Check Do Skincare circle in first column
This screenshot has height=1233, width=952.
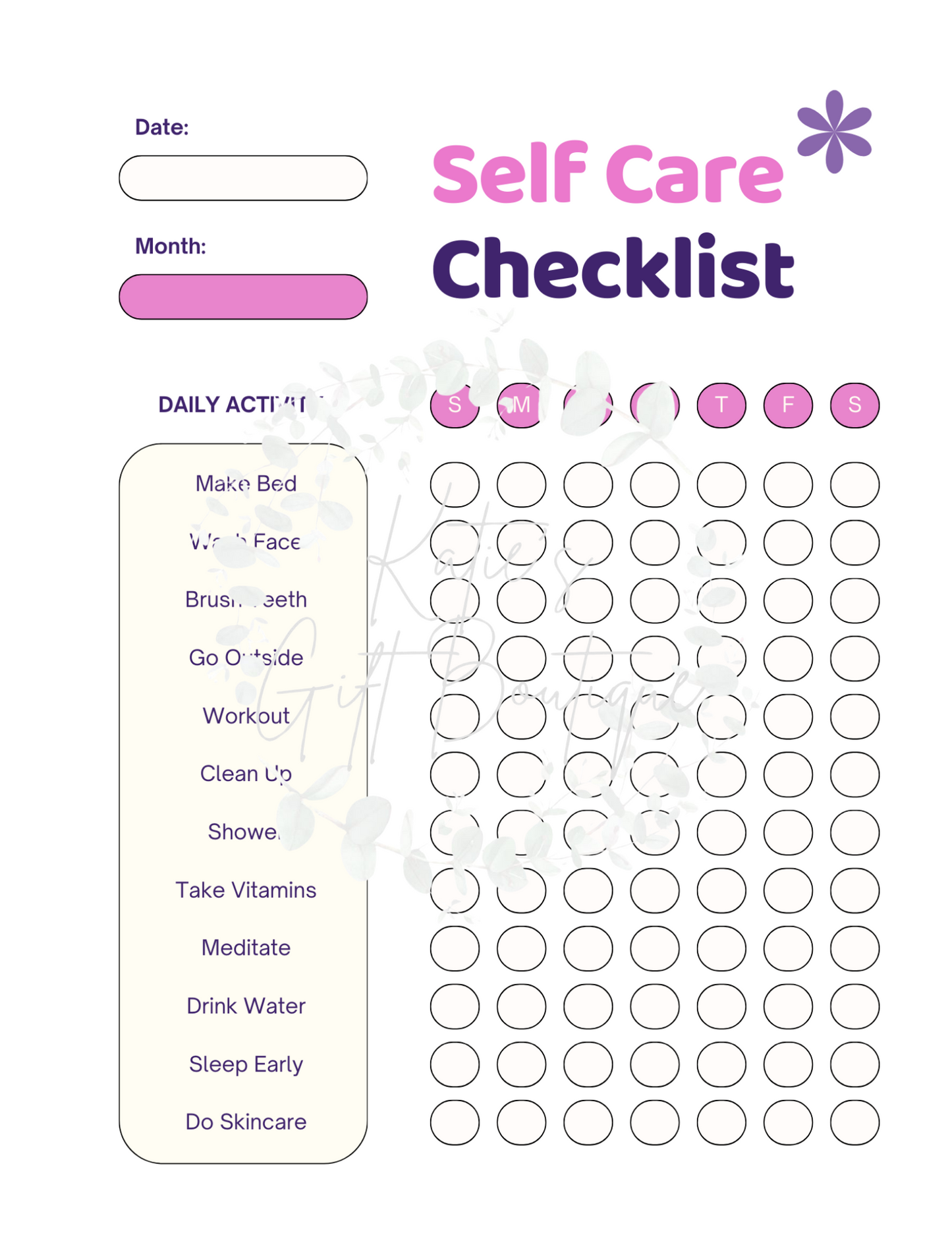(x=455, y=1122)
